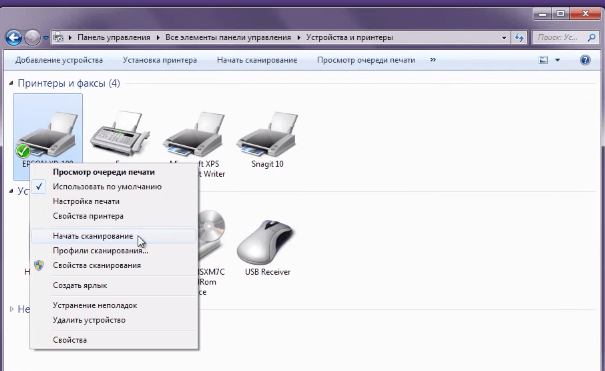The image size is (605, 371).
Task: Toggle 'Использовать по умолчанию' menu option
Action: coord(114,187)
